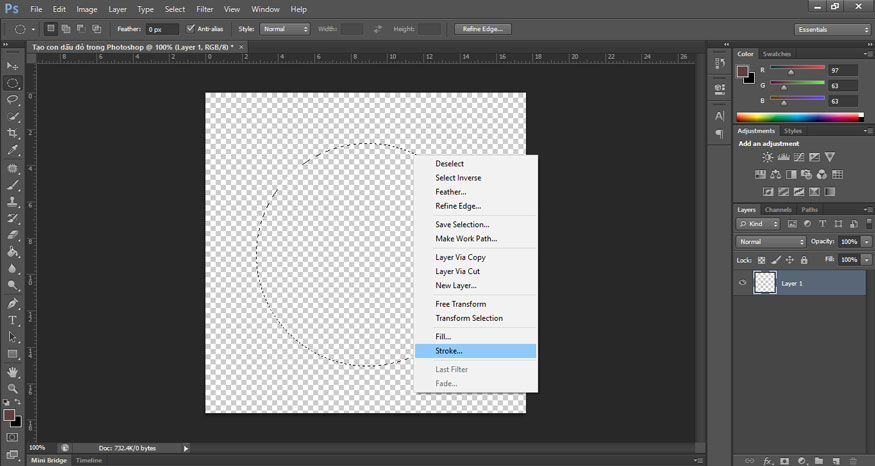Select the Horizontal Type tool
The height and width of the screenshot is (466, 875).
12,320
